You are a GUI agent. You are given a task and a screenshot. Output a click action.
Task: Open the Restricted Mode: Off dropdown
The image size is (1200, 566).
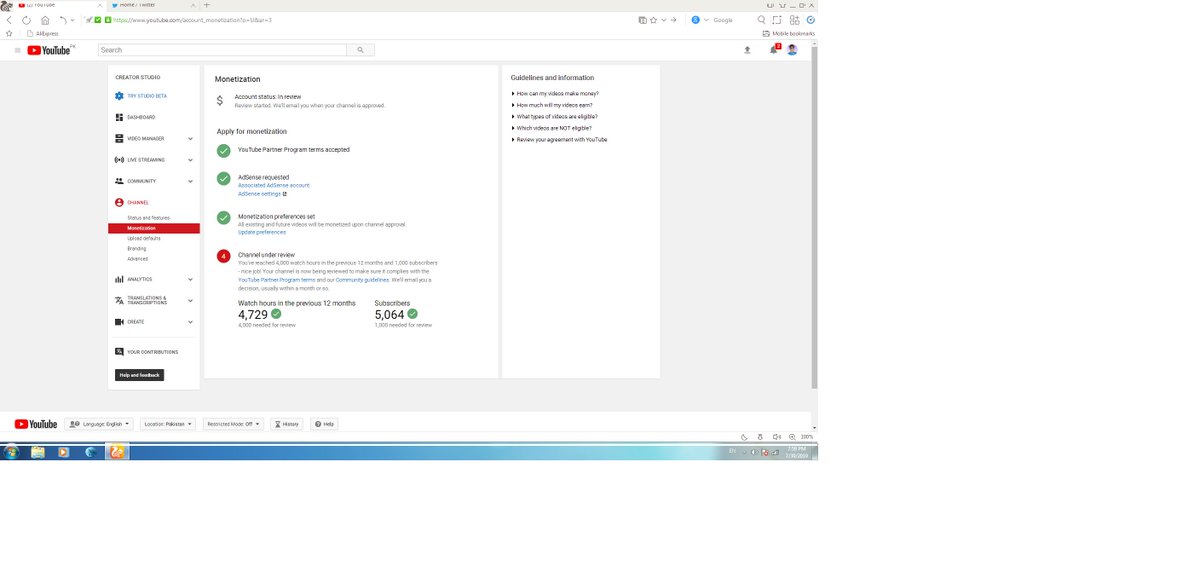click(233, 424)
